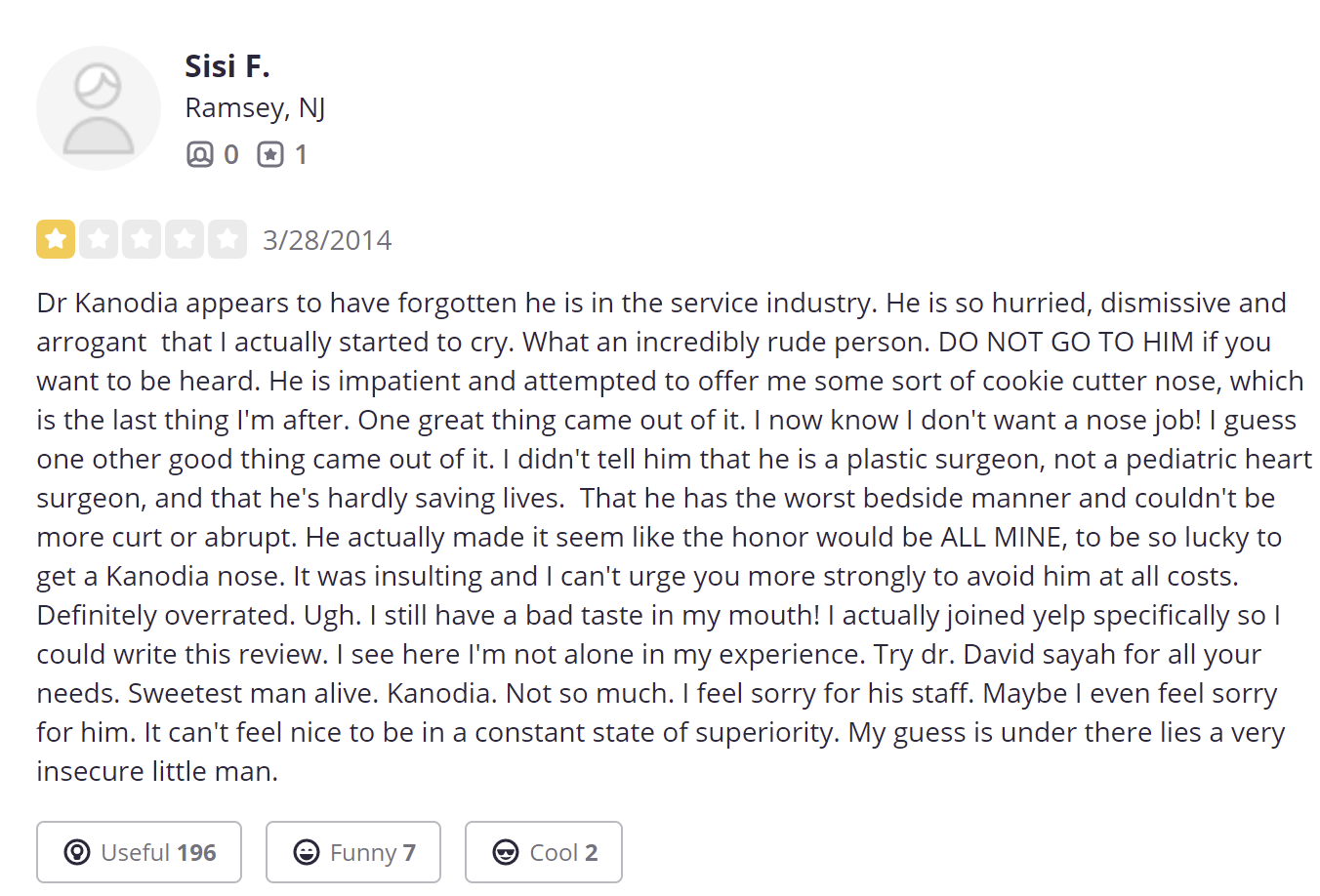Click the review count number 1
The height and width of the screenshot is (896, 1320).
point(301,154)
